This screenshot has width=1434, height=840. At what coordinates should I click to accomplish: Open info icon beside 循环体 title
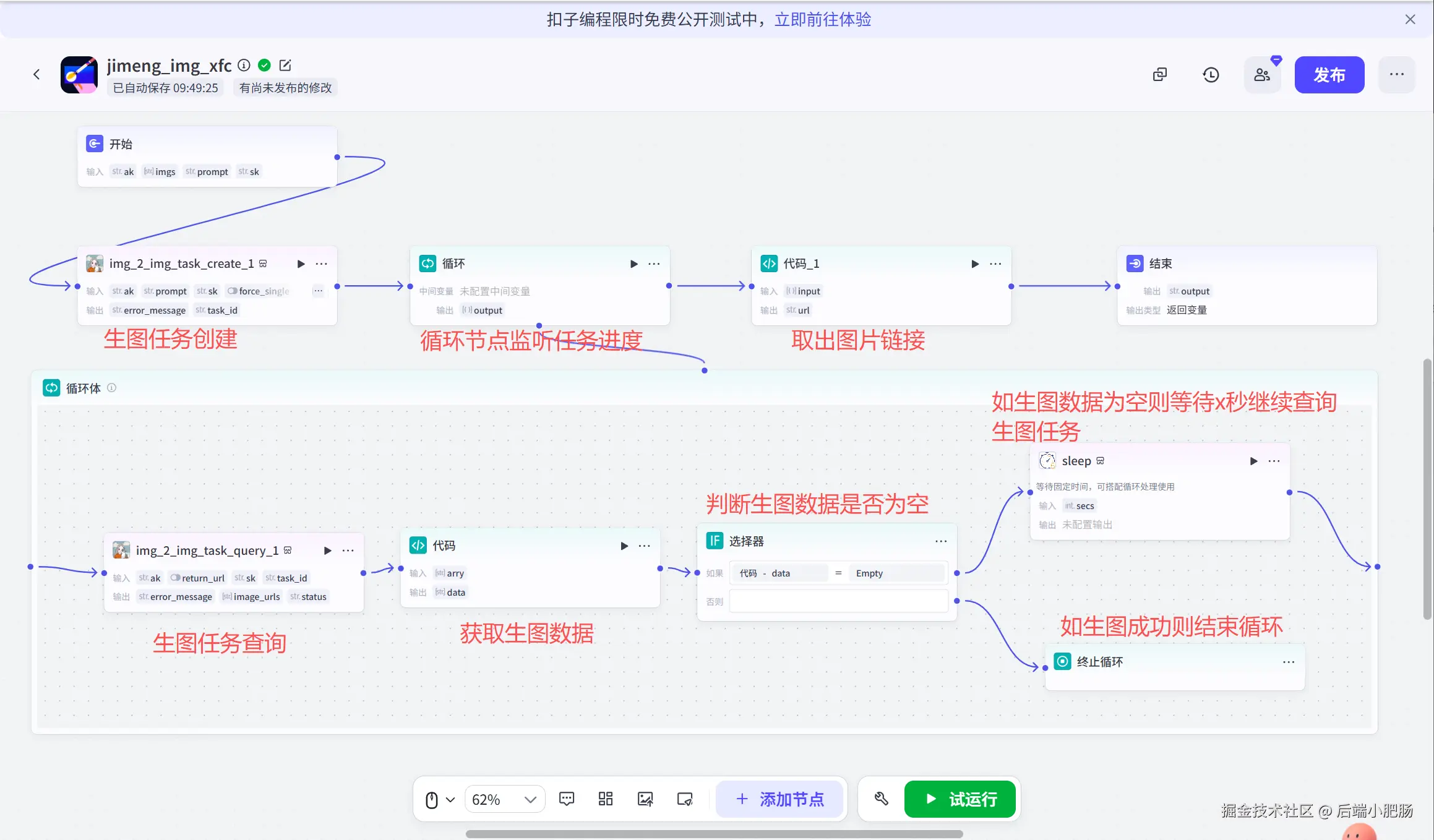point(112,388)
